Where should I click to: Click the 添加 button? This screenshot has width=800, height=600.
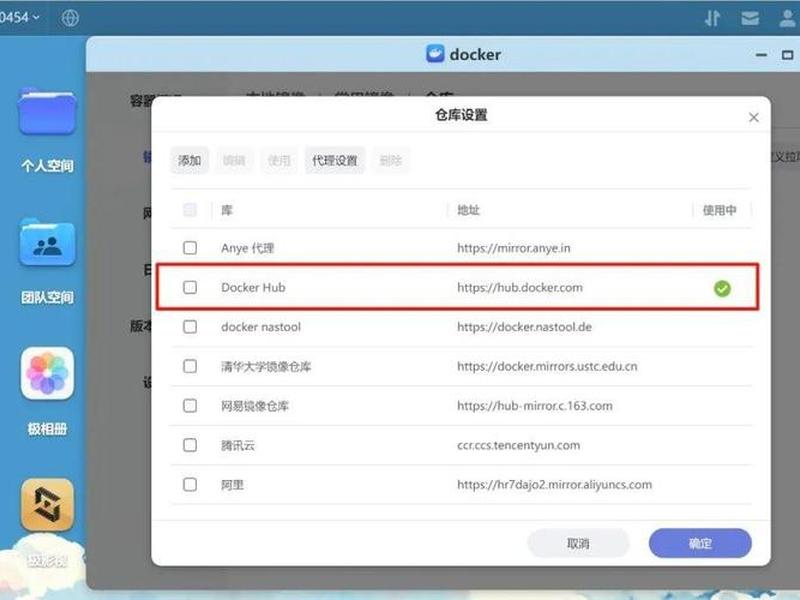189,160
